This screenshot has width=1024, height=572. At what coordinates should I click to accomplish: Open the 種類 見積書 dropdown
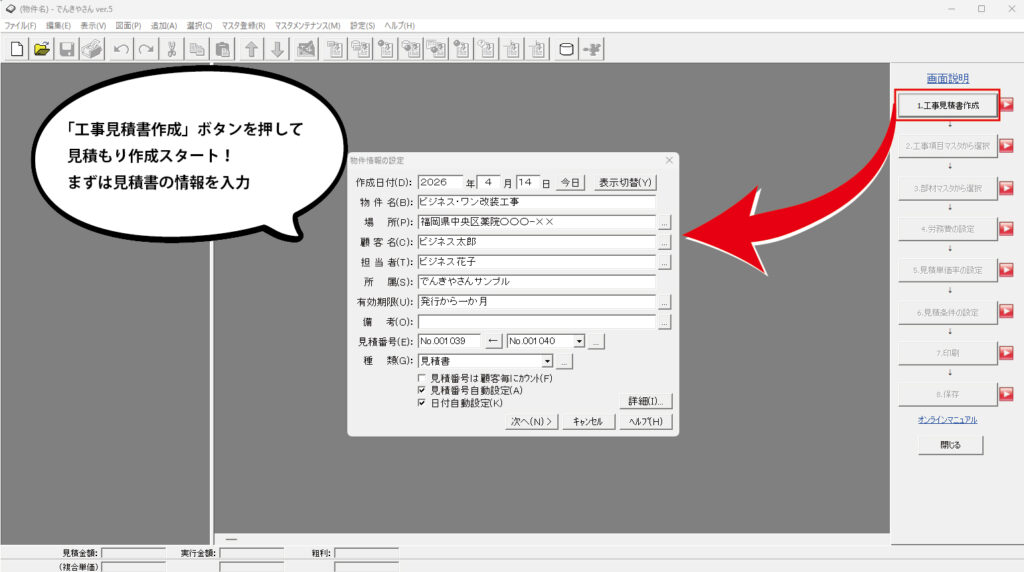(x=547, y=361)
